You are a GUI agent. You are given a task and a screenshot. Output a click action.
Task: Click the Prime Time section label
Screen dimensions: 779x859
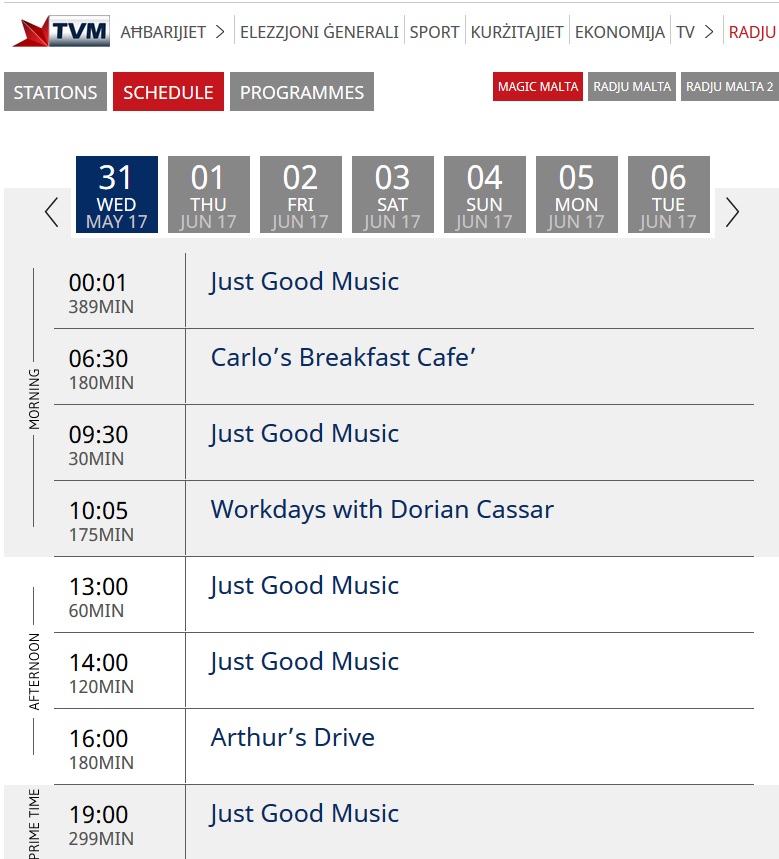pyautogui.click(x=34, y=824)
